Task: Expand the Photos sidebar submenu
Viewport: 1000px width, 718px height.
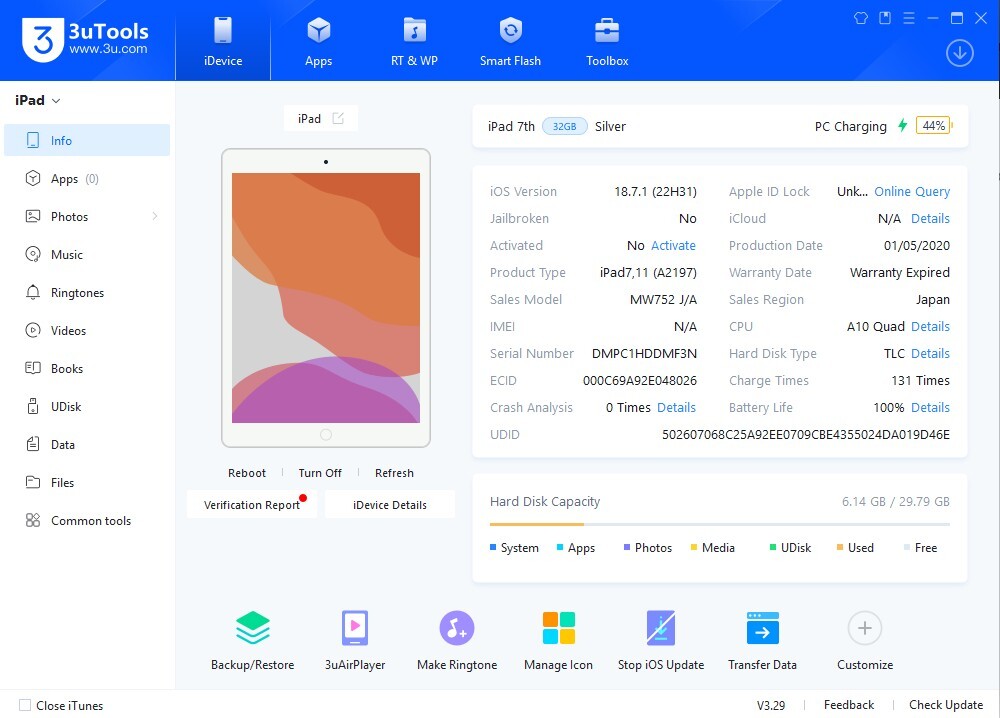Action: click(x=155, y=217)
